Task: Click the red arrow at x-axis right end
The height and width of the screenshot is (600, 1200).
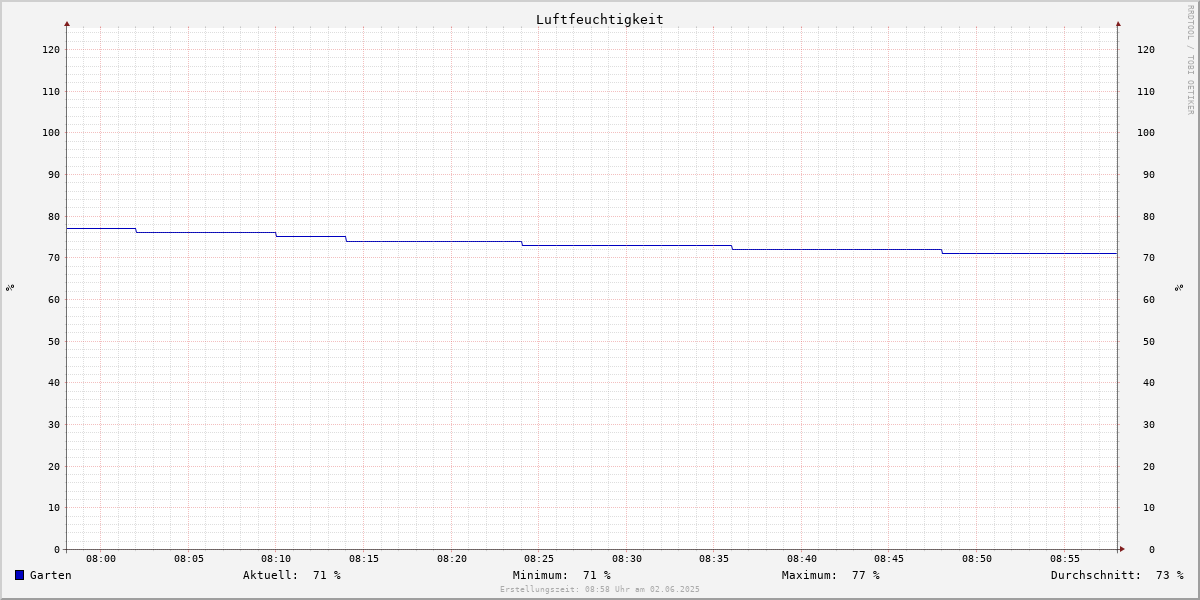Action: (x=1122, y=549)
